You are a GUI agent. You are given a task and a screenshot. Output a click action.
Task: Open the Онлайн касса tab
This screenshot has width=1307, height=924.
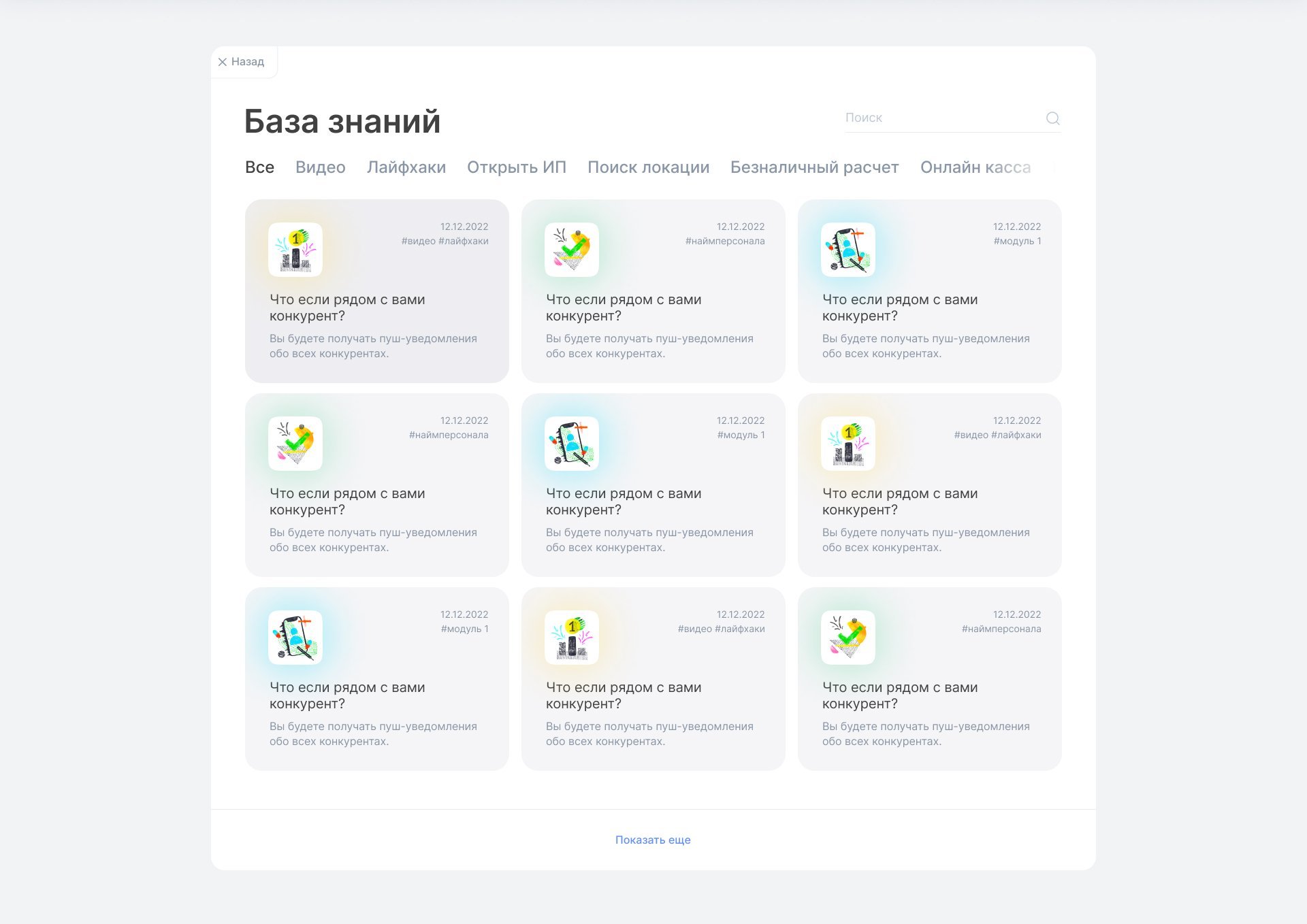coord(975,167)
